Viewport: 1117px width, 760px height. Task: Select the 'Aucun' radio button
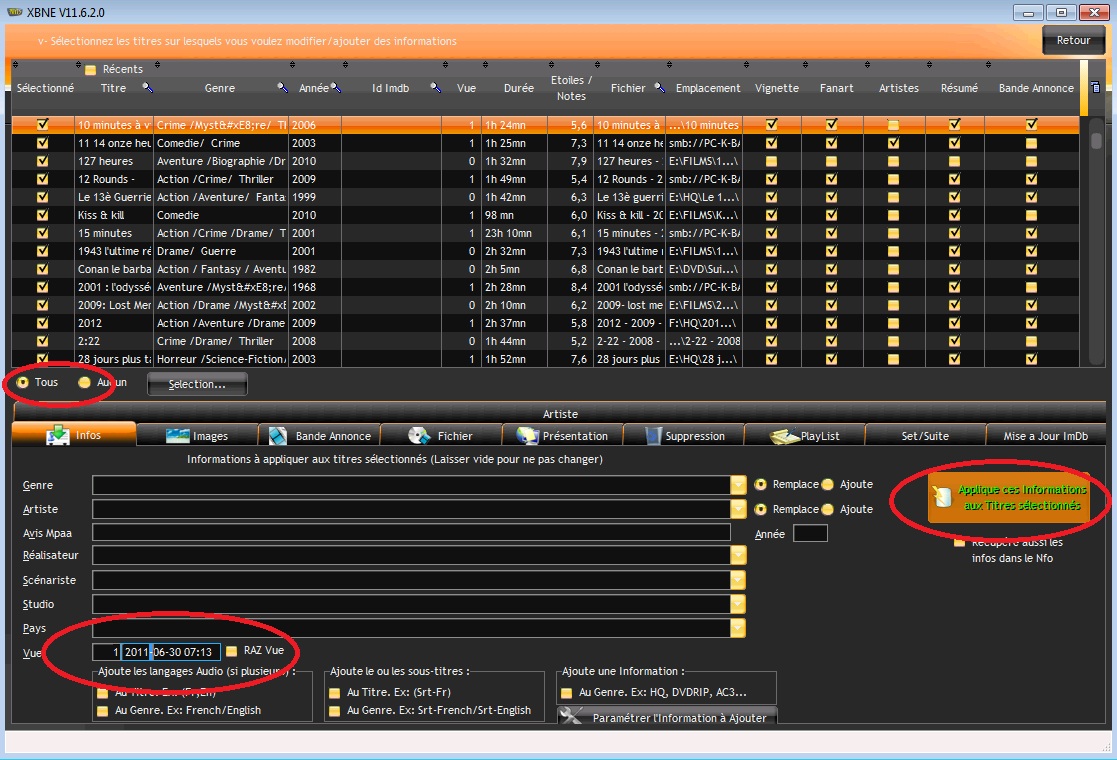coord(85,382)
